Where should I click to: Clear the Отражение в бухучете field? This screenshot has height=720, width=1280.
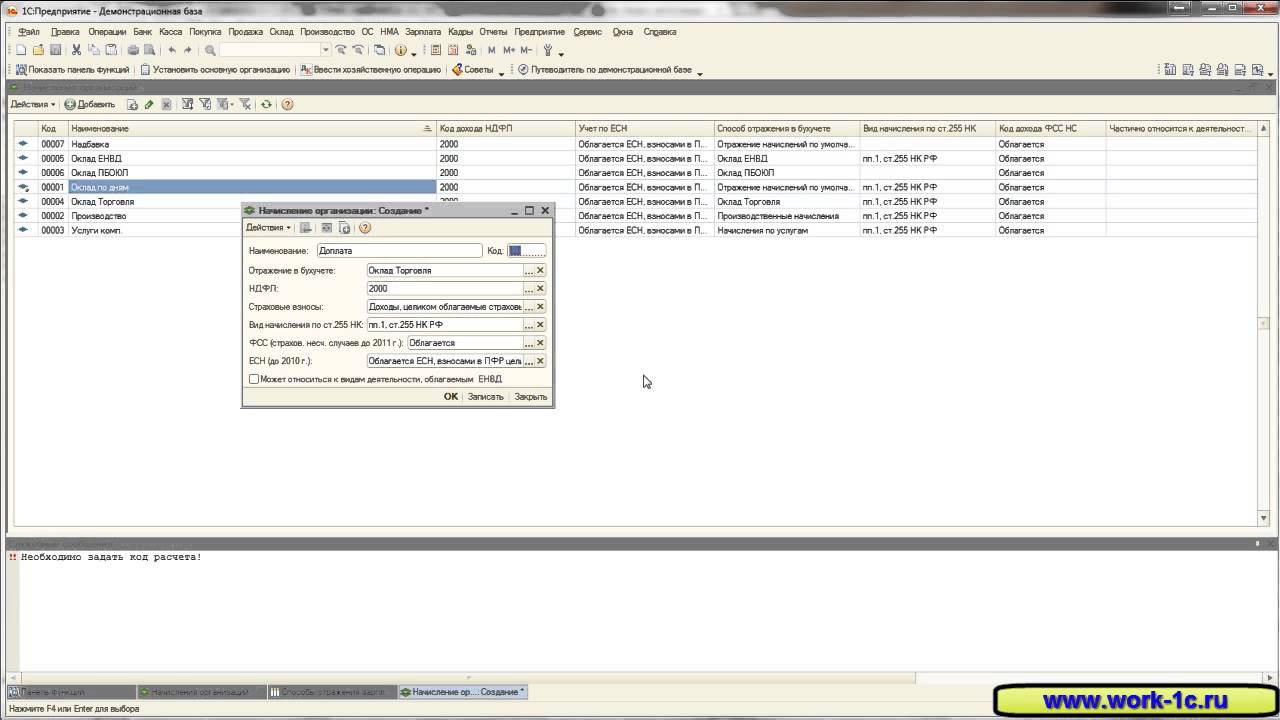540,270
